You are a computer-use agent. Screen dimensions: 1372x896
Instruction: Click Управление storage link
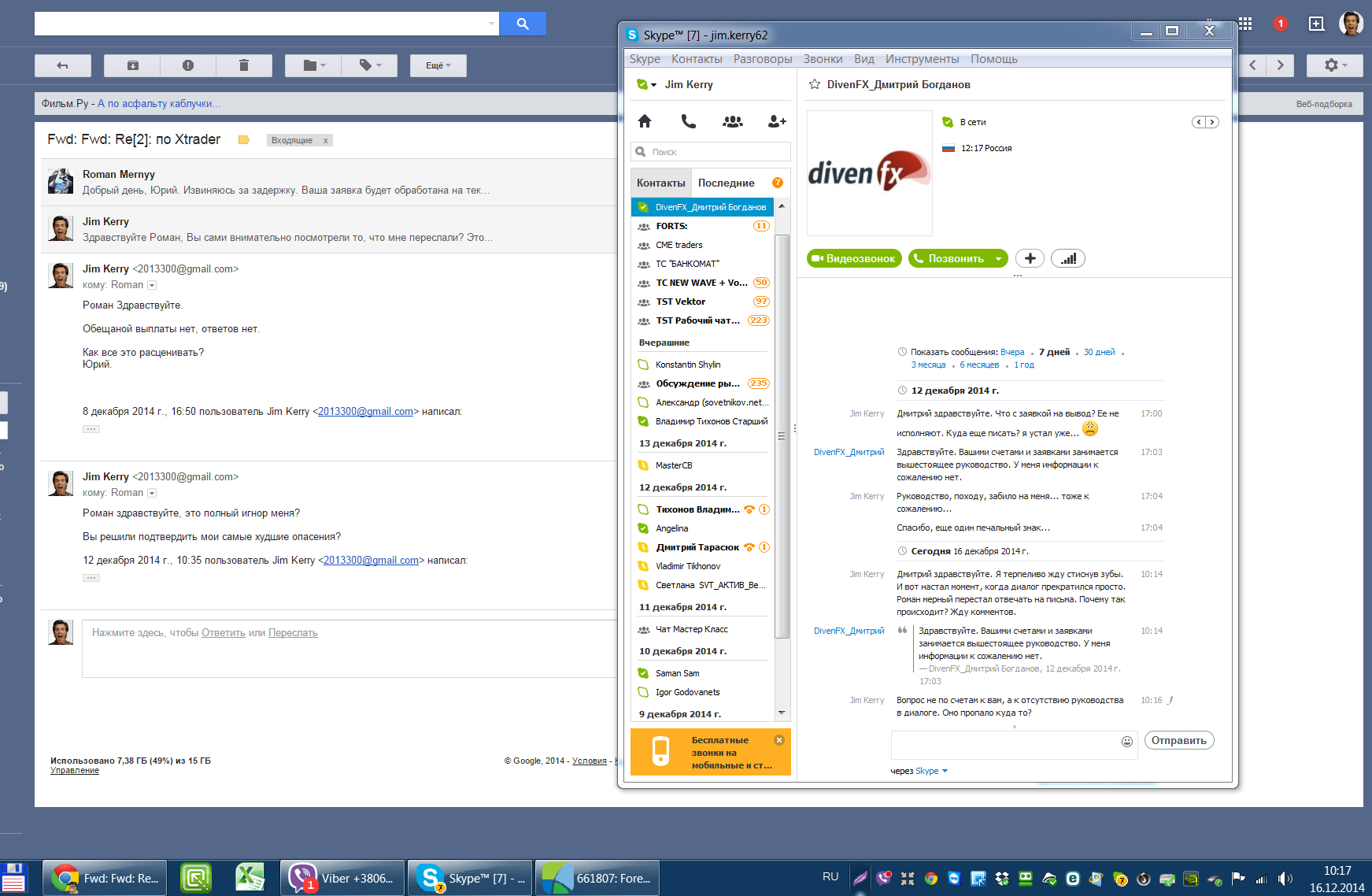(75, 771)
